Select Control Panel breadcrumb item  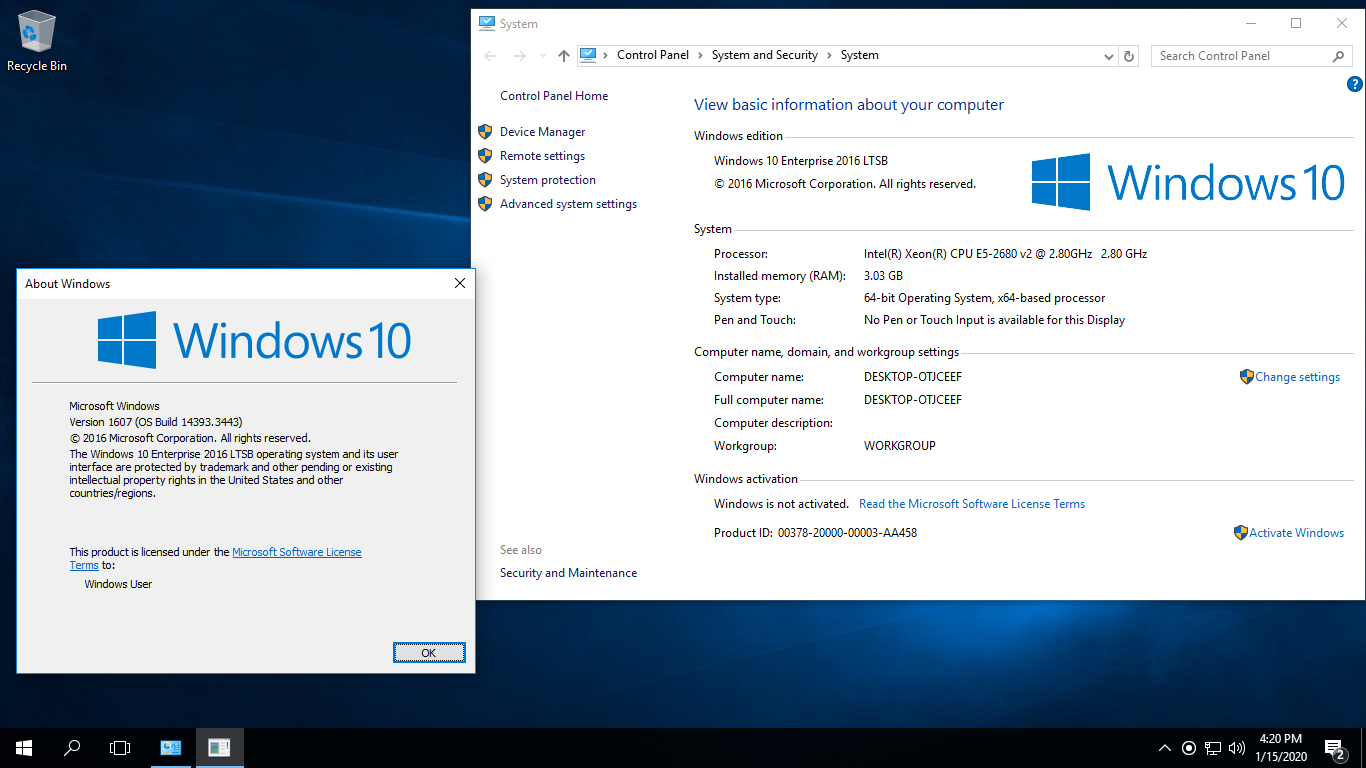tap(653, 56)
